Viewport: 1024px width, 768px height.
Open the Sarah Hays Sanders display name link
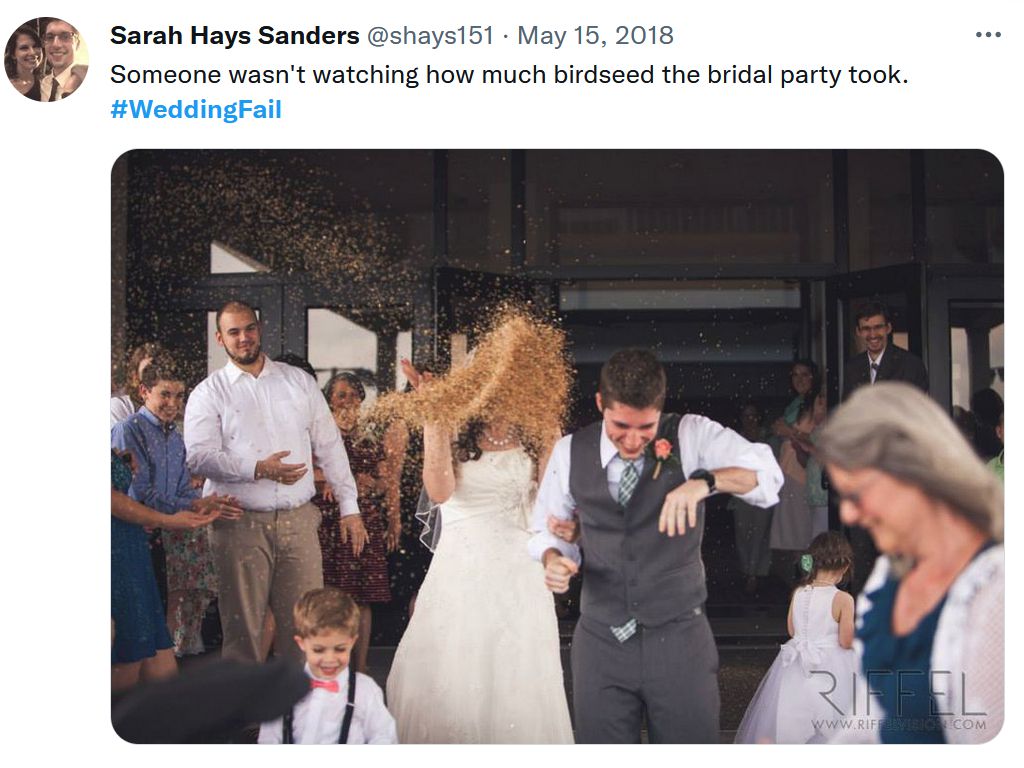click(234, 36)
